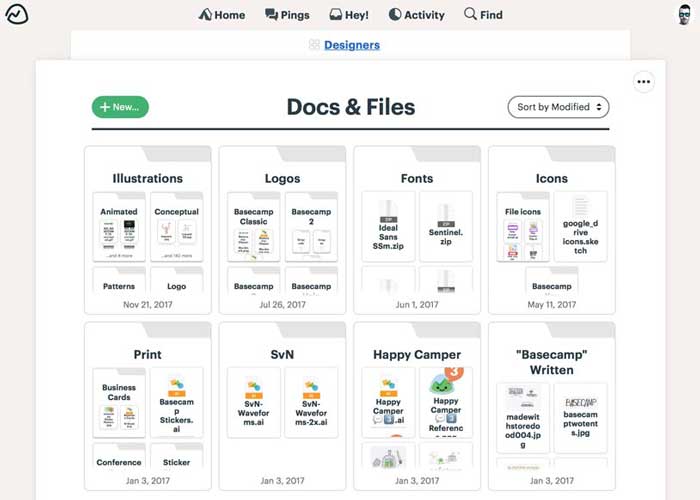Open the Conceptual subfolder thumbnail
This screenshot has height=500, width=700.
pyautogui.click(x=177, y=227)
